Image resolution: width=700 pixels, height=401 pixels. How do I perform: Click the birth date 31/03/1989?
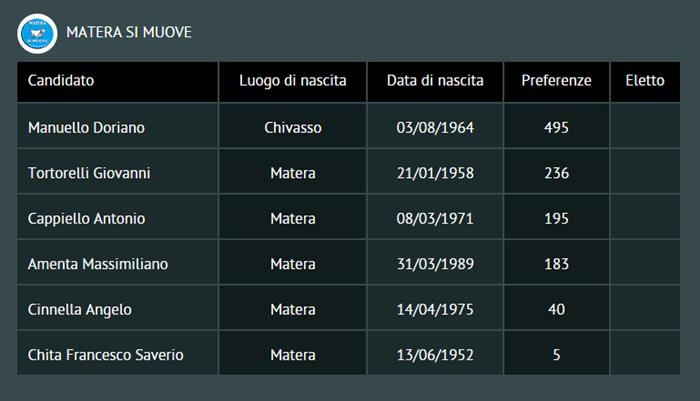pos(435,264)
